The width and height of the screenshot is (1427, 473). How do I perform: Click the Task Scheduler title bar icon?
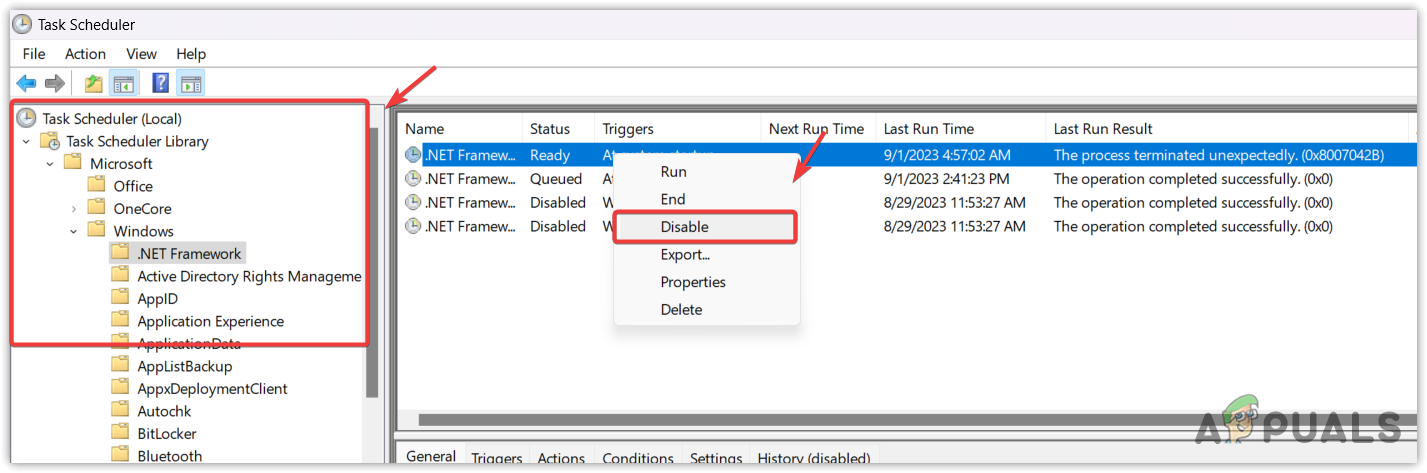coord(22,24)
